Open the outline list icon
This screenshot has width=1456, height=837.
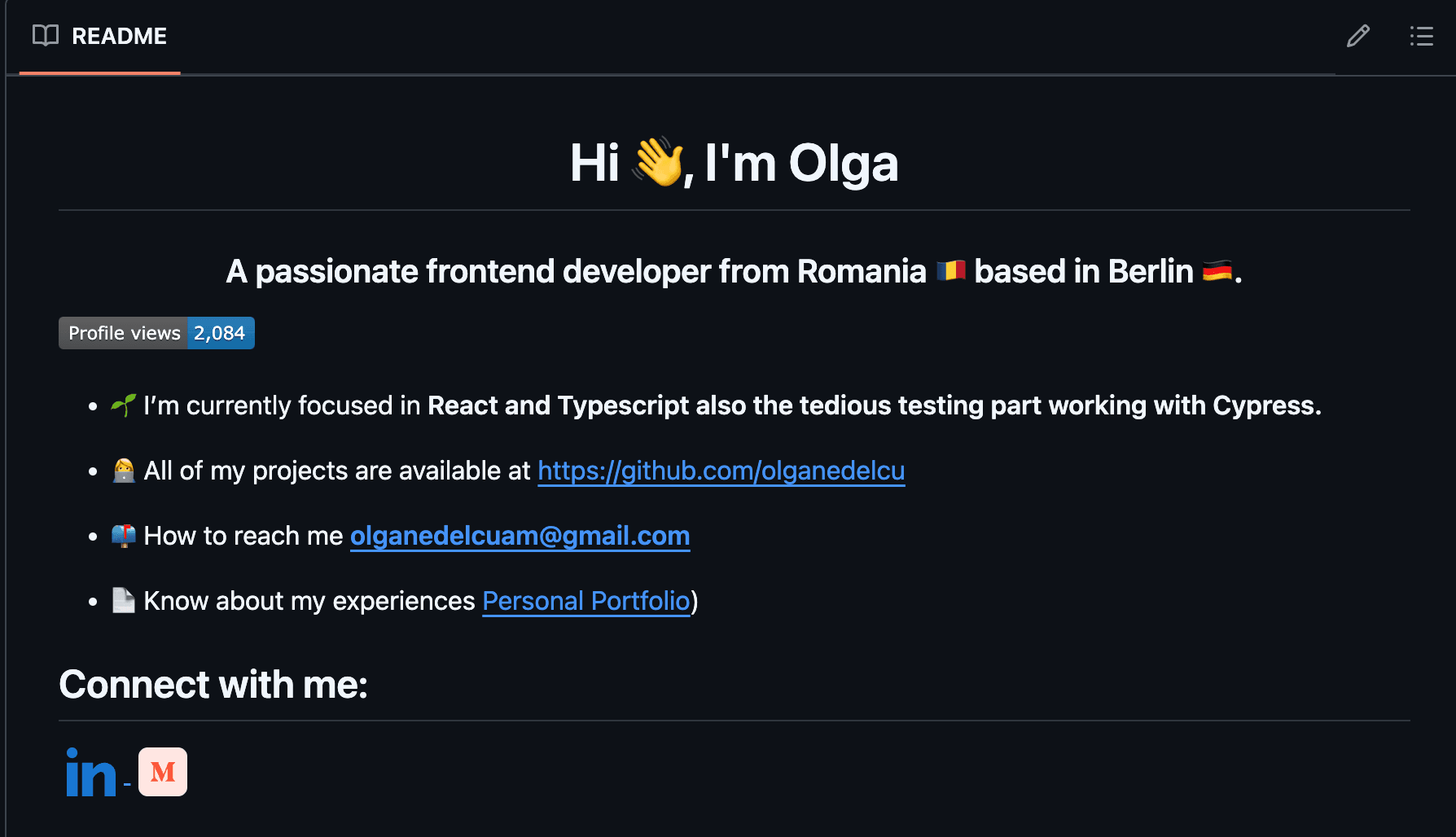click(1421, 36)
